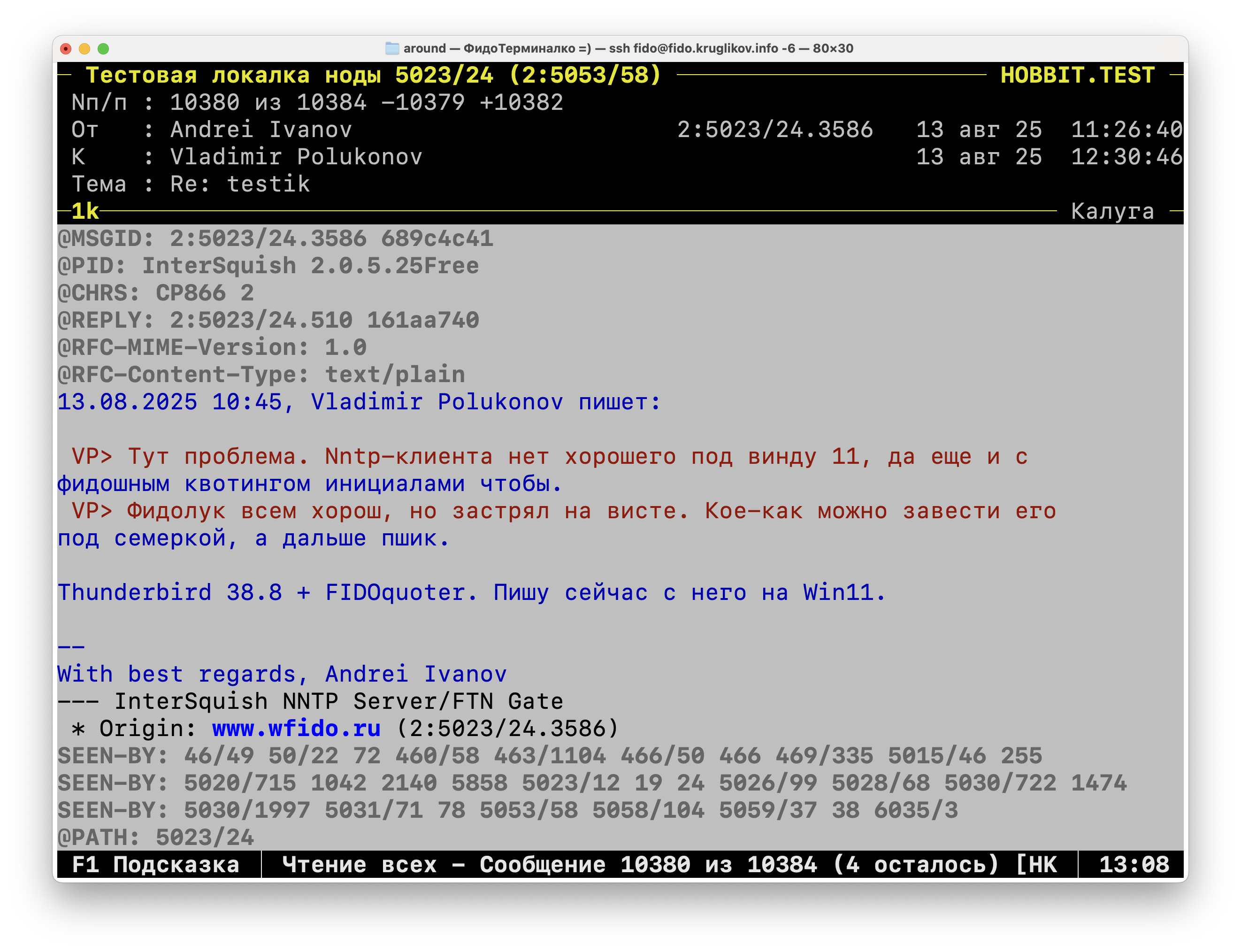Click the @RFC-Content-Type: text/plain line
Viewport: 1241px width, 952px height.
pyautogui.click(x=261, y=375)
